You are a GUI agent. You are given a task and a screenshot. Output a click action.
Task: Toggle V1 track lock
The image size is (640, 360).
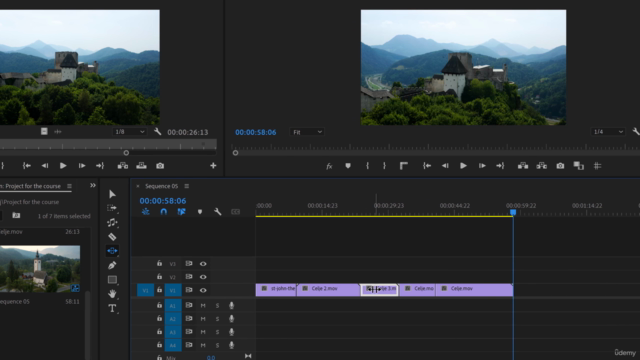[x=160, y=290]
